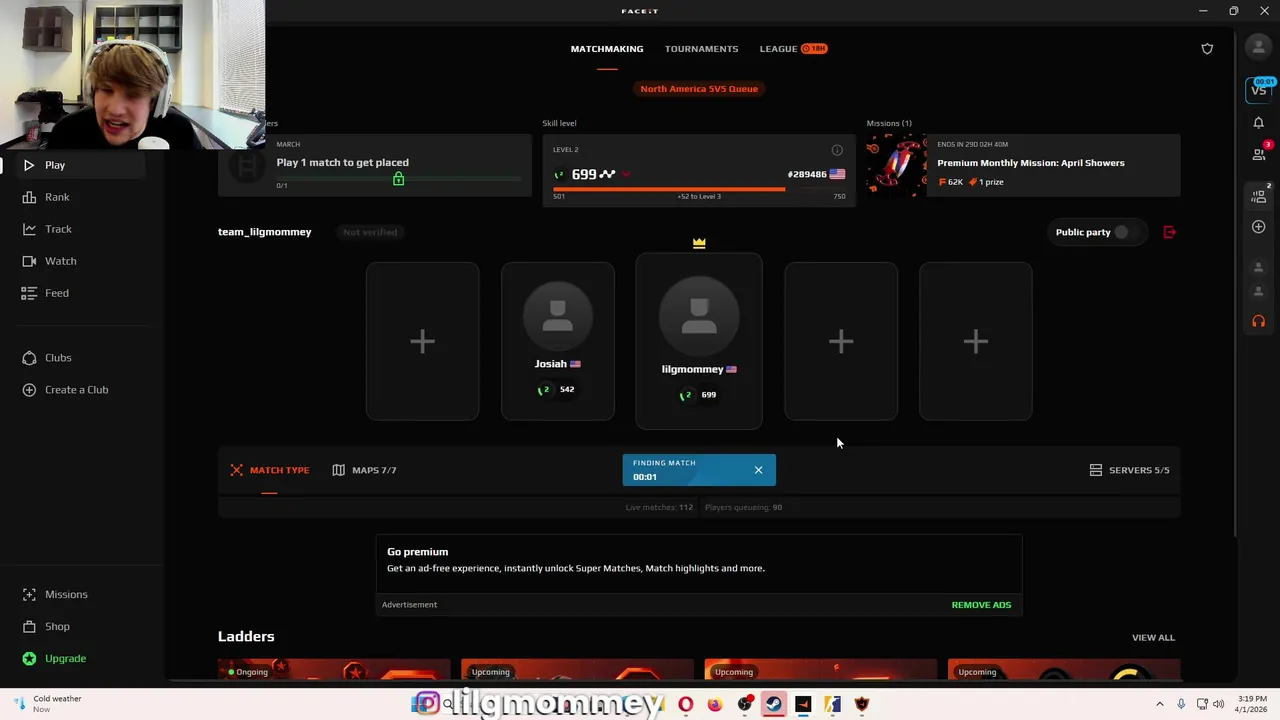Open the party chat icon with badge 2
The image size is (1280, 720).
pyautogui.click(x=1259, y=195)
